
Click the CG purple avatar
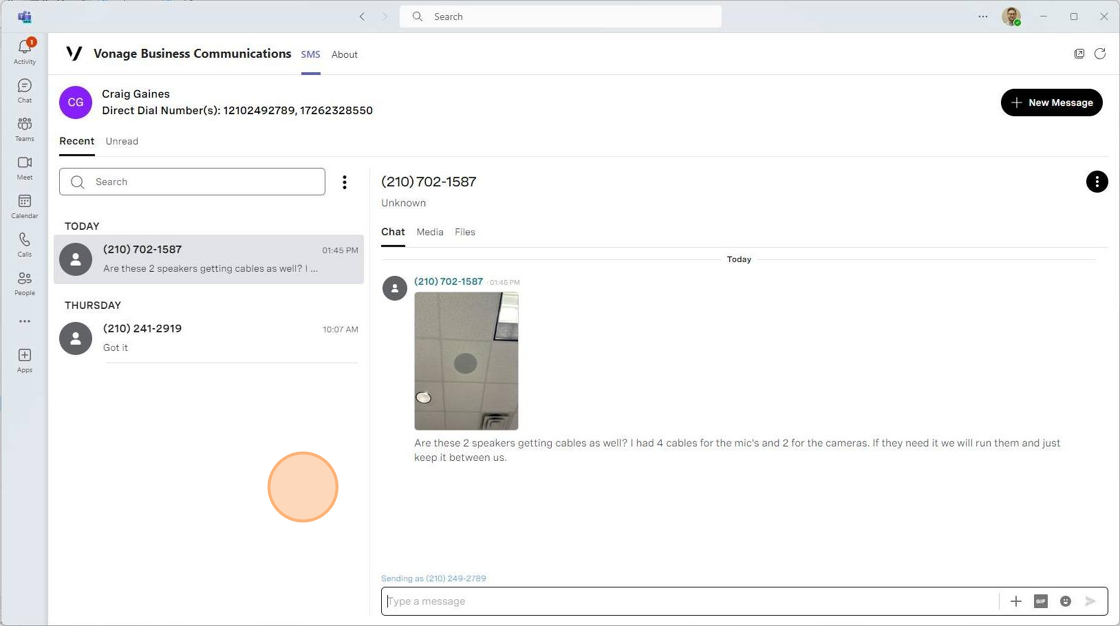[75, 102]
